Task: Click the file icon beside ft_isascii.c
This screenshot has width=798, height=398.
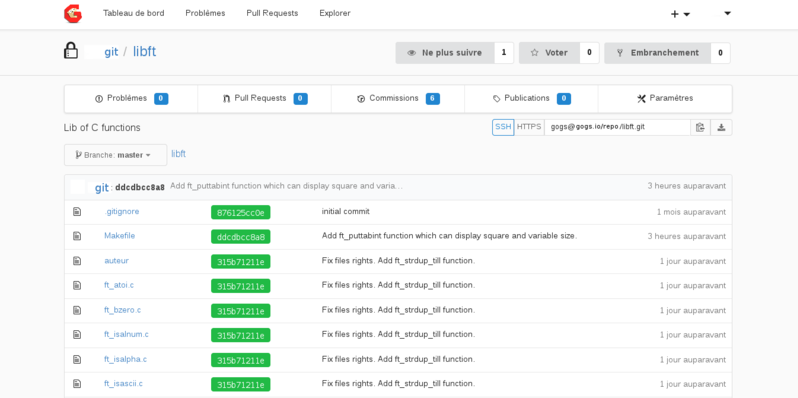Action: [77, 384]
